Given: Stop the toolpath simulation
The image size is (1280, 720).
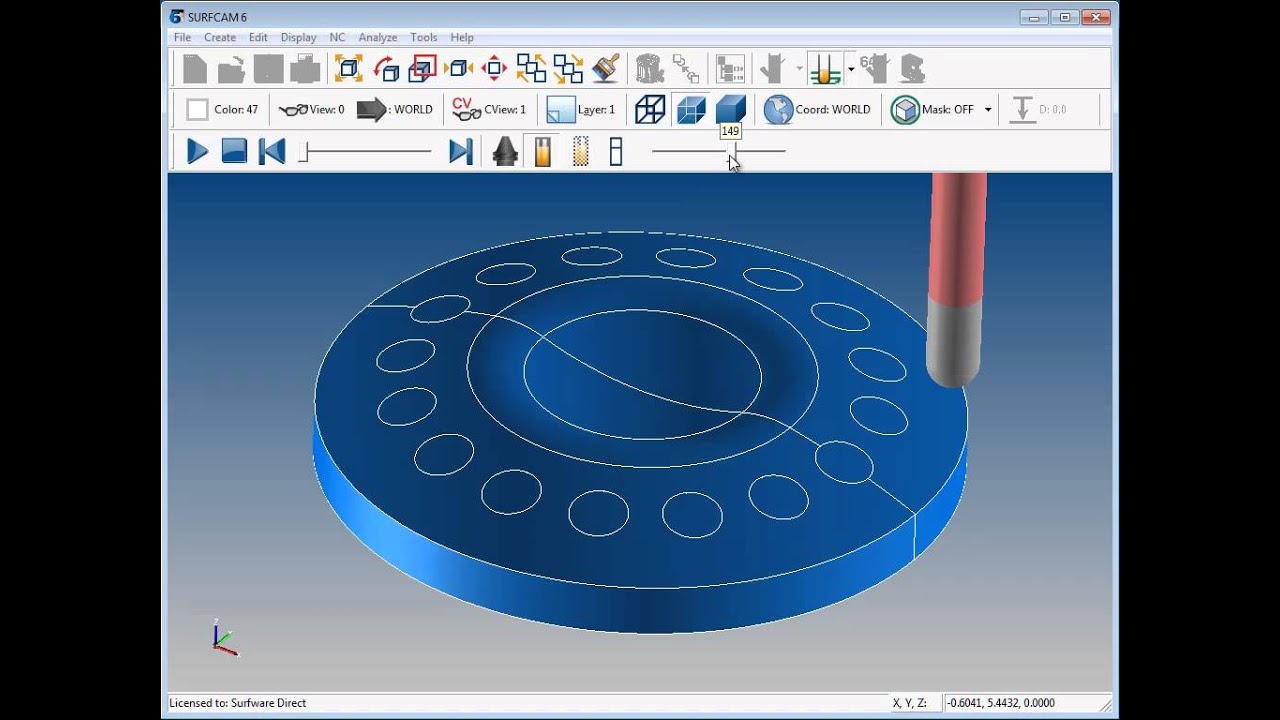Looking at the screenshot, I should tap(234, 151).
